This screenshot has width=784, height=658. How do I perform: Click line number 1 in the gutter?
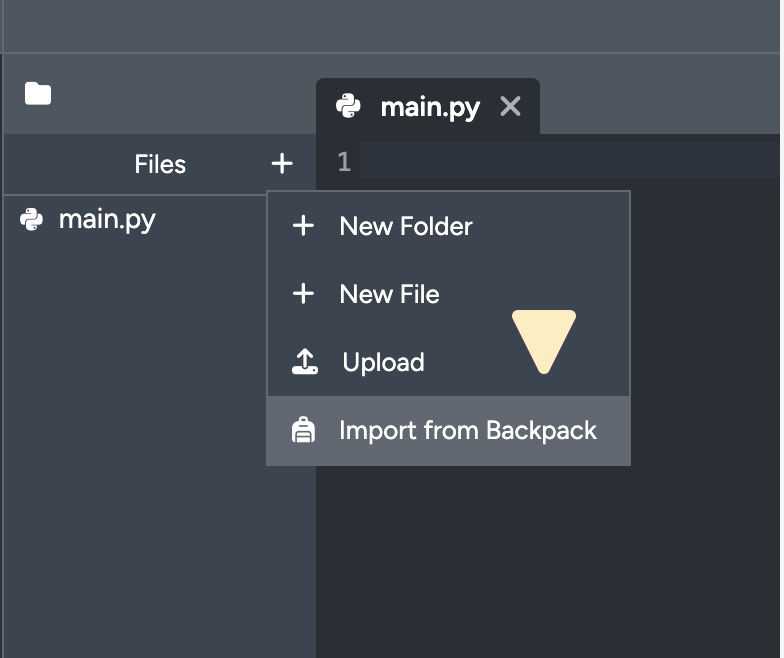pos(344,162)
